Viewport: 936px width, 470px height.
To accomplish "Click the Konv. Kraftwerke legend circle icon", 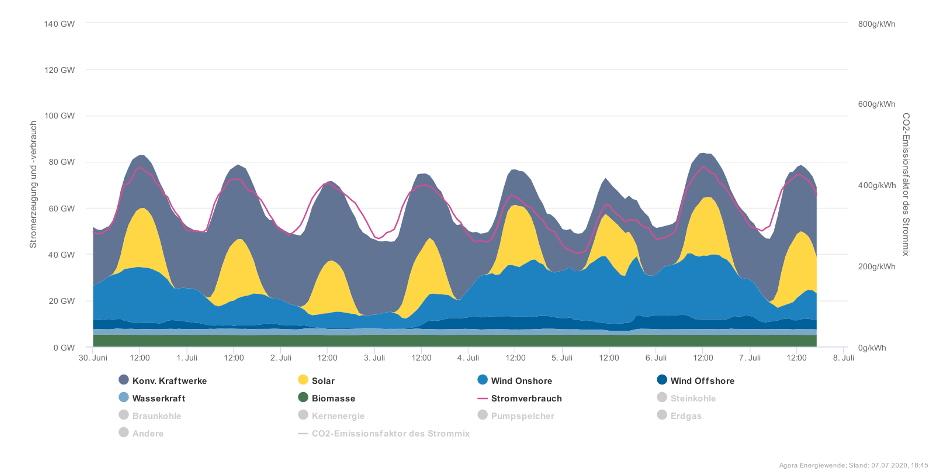I will point(124,380).
